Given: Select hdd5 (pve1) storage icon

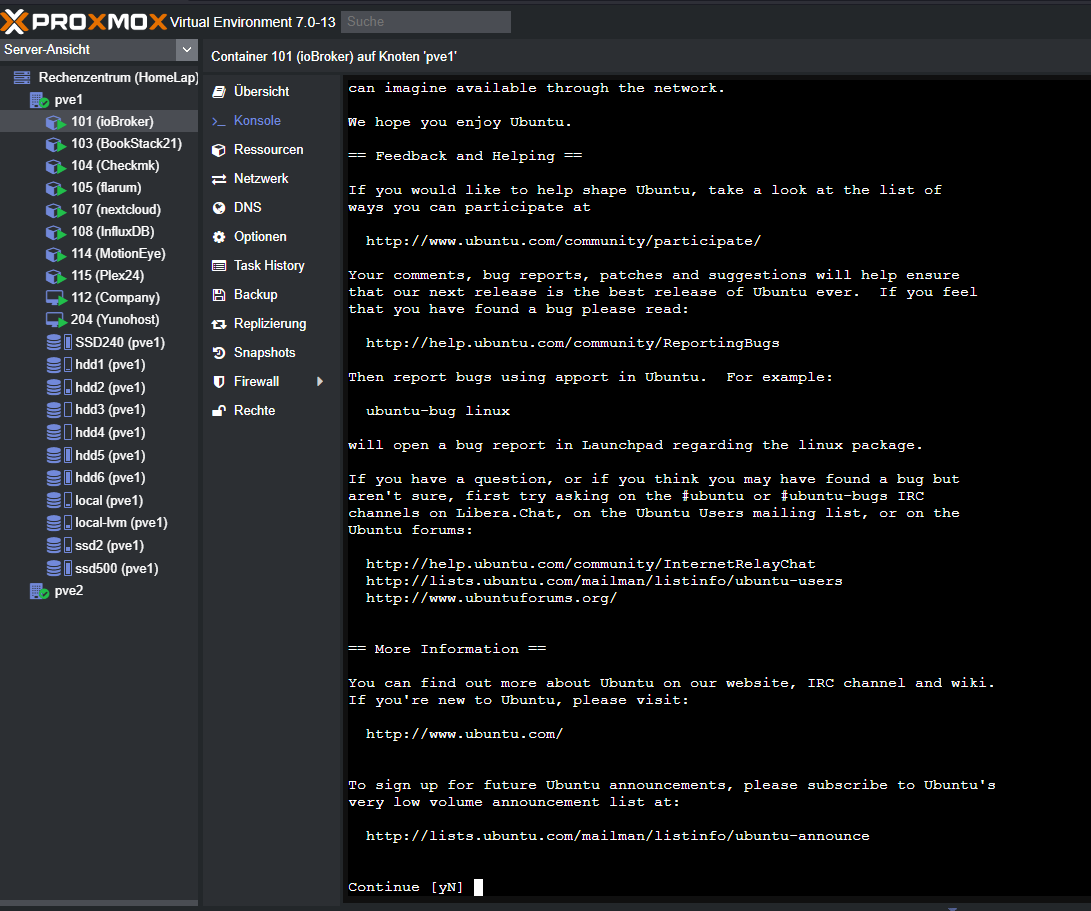Looking at the screenshot, I should click(59, 456).
